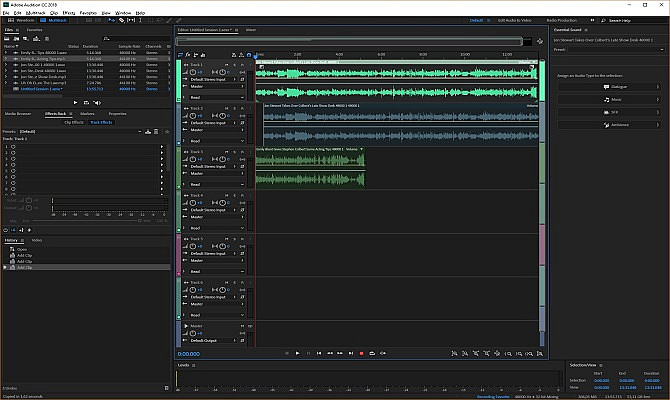
Task: Open the Track 2 Read automation mode dropdown
Action: click(216, 141)
